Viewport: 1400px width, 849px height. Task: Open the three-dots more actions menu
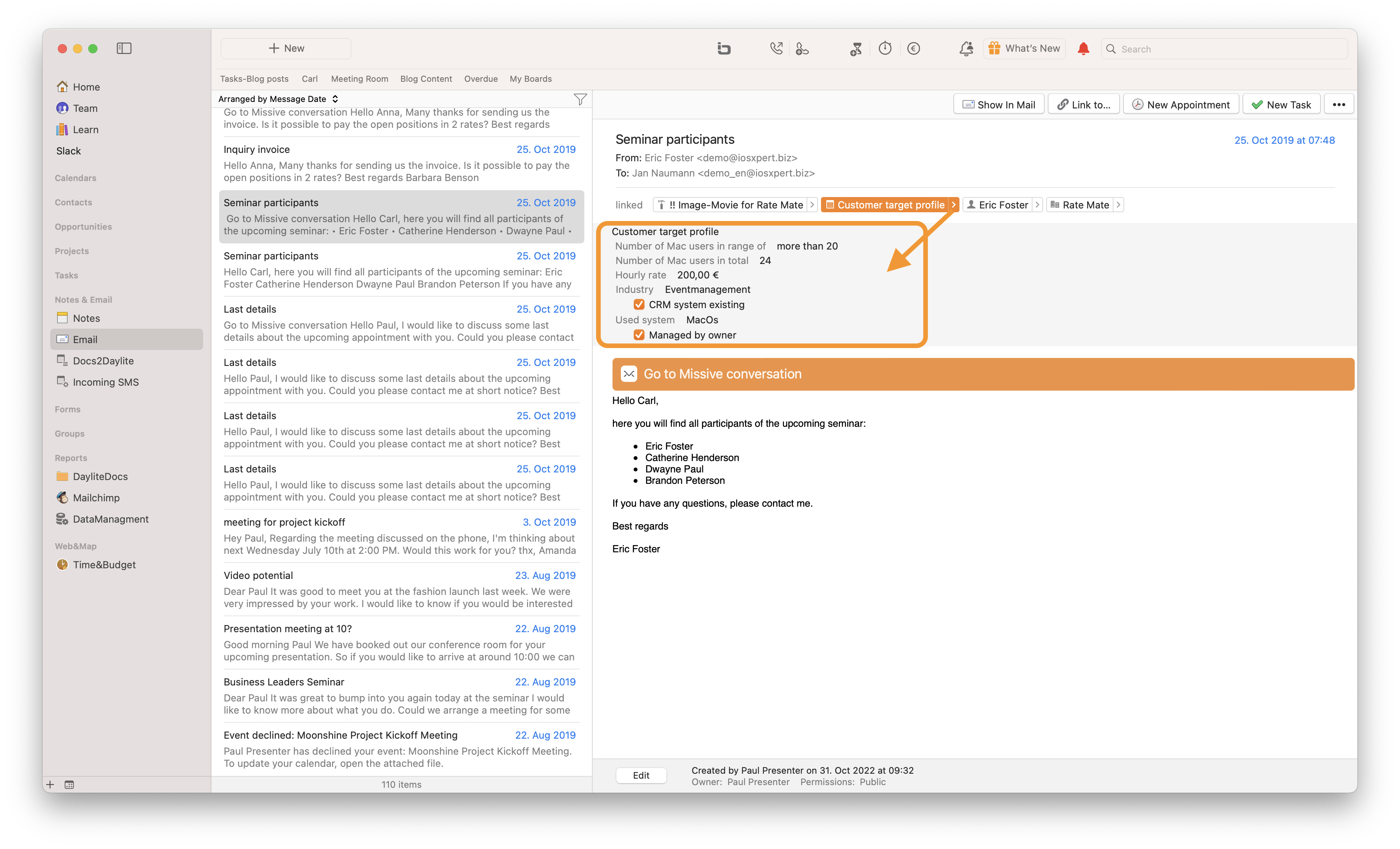pyautogui.click(x=1339, y=105)
